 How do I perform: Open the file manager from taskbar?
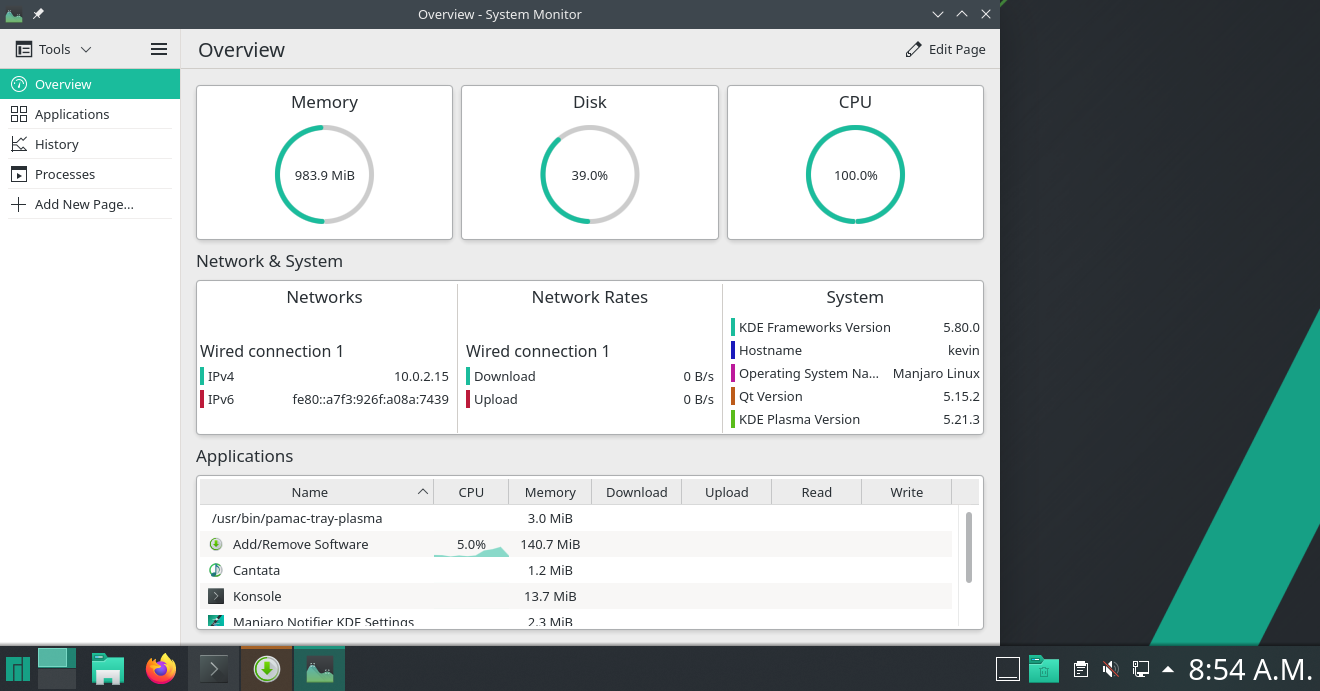[x=107, y=669]
